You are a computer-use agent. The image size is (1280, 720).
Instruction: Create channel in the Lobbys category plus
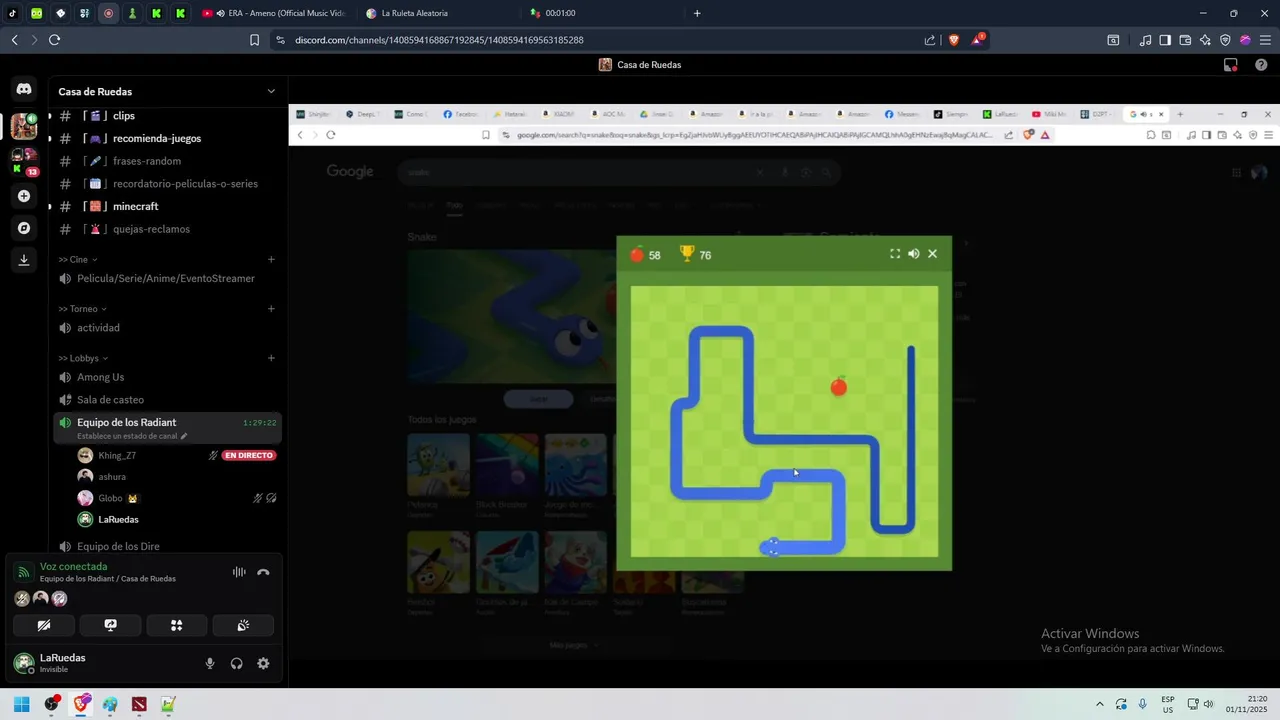(x=271, y=358)
